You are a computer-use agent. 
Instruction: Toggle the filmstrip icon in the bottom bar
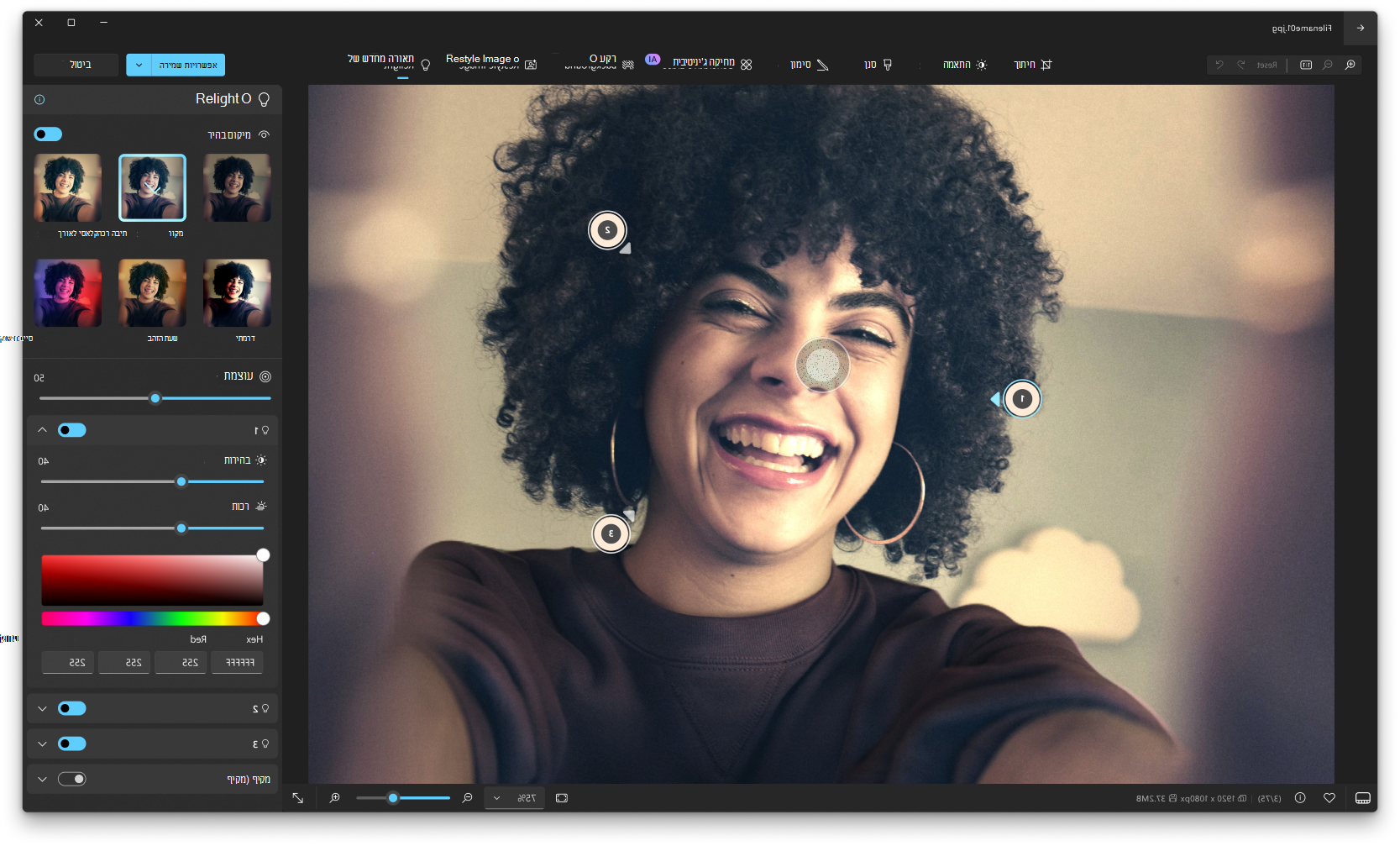point(1362,798)
